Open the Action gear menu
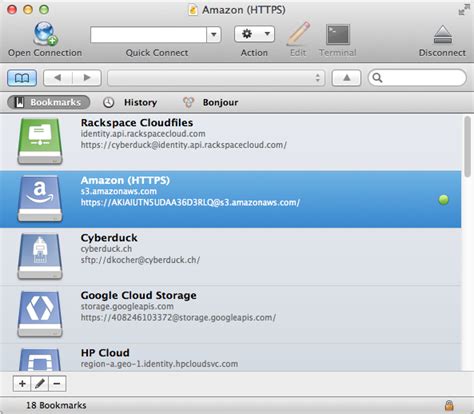Viewport: 474px width, 414px height. coord(254,34)
